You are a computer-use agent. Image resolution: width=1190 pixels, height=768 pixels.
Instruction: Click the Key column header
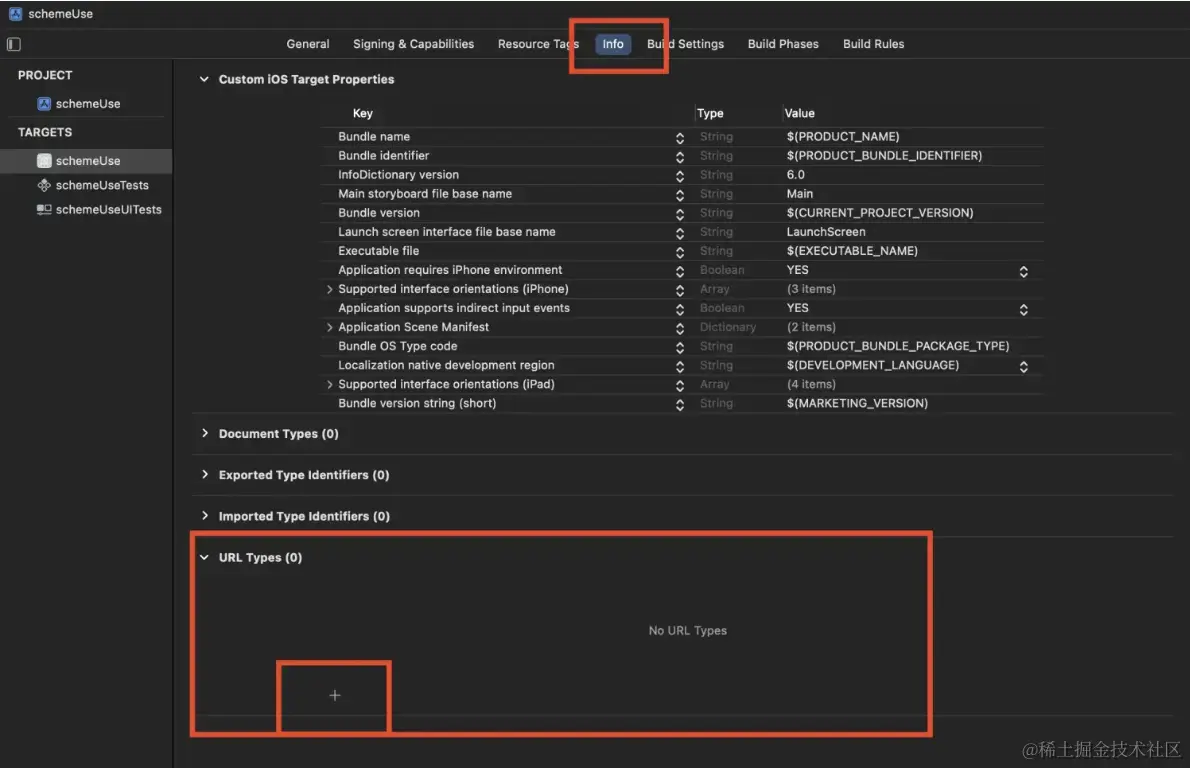363,113
